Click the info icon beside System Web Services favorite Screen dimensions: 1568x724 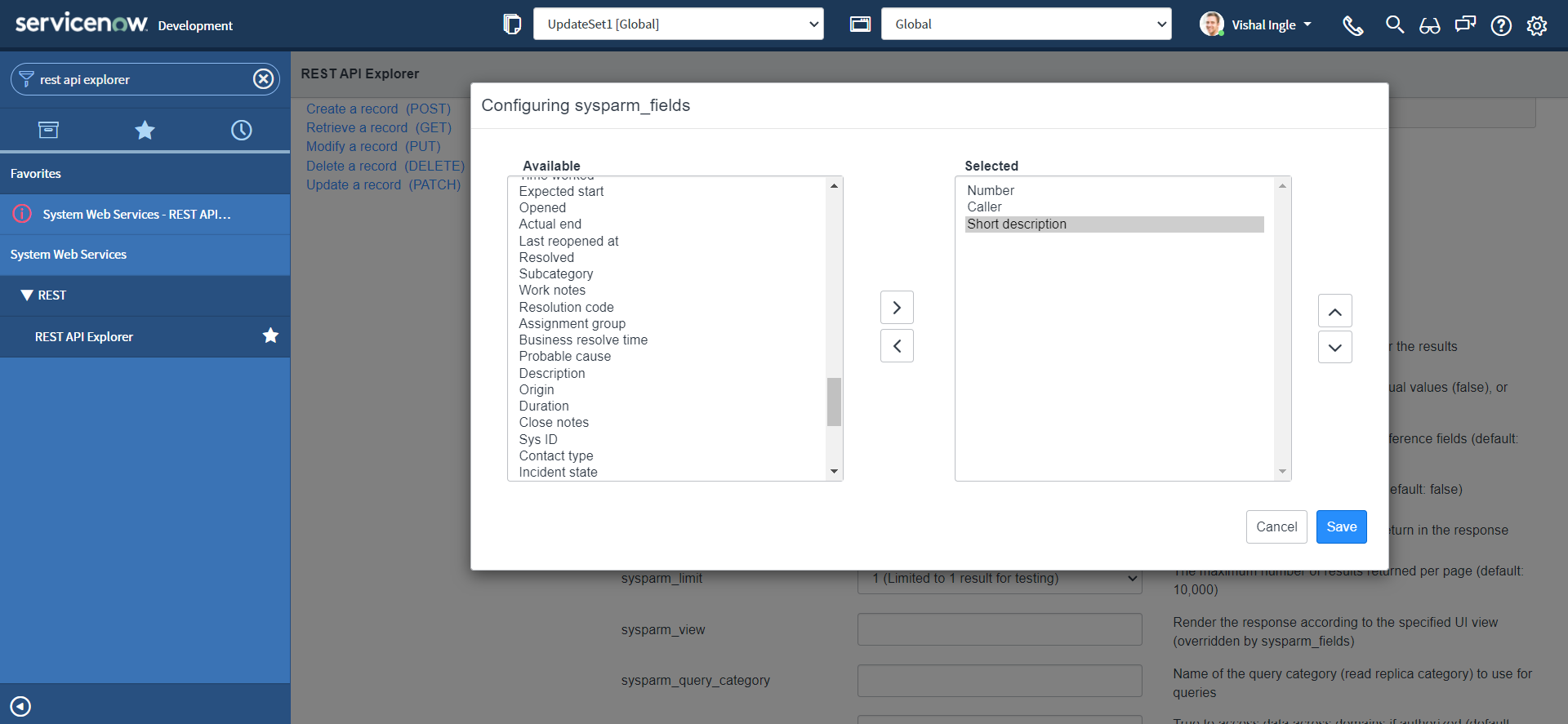22,214
